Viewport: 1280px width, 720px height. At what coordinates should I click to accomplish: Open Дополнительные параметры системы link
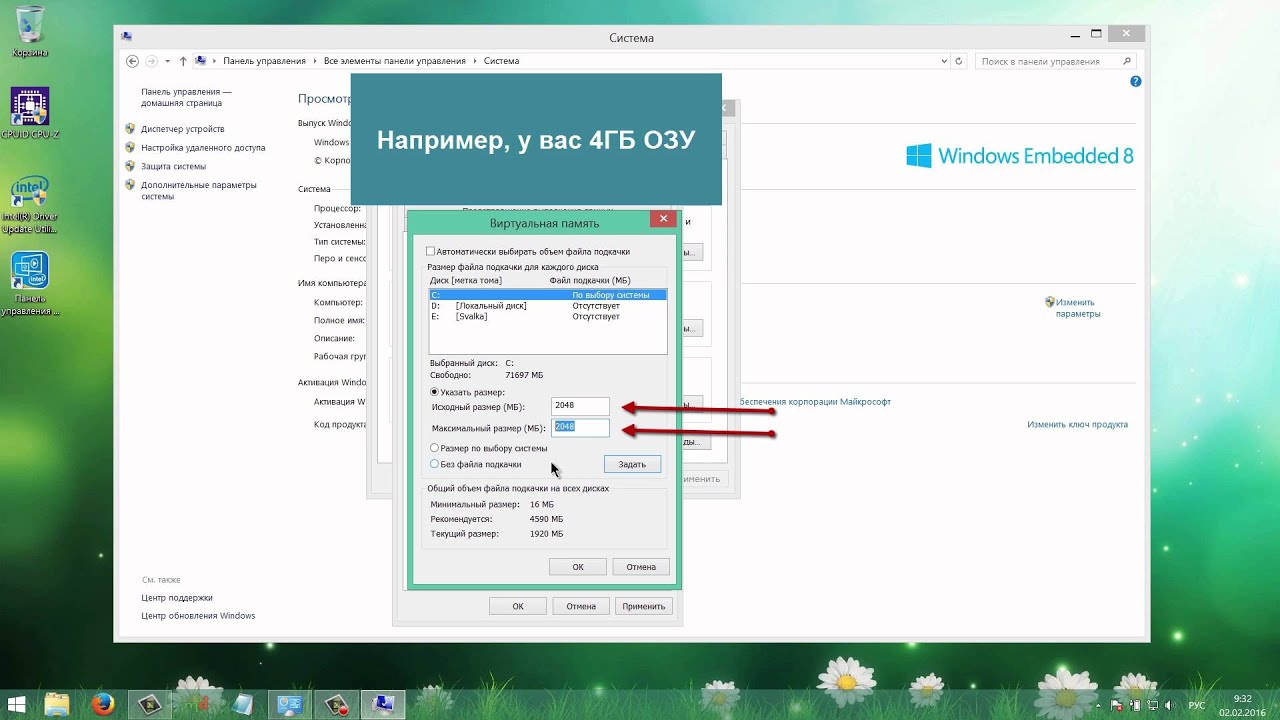click(x=198, y=190)
